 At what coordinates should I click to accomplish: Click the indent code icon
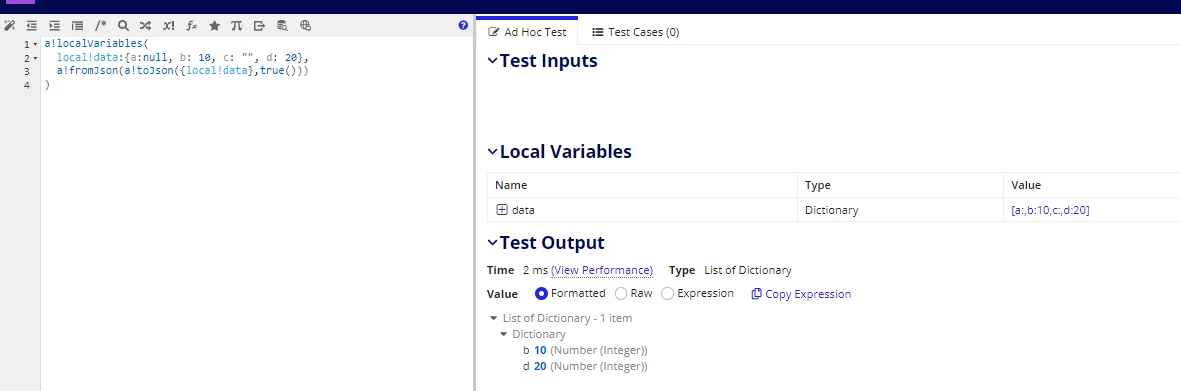point(54,26)
